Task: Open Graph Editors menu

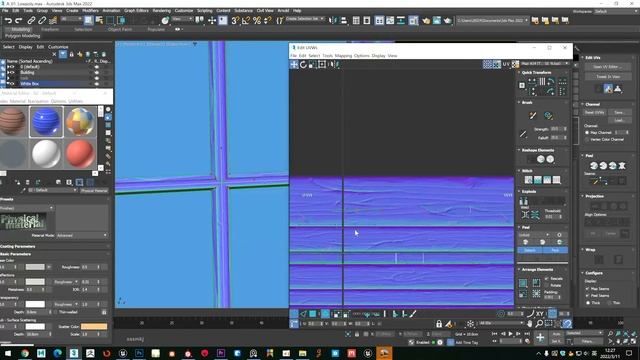Action: point(136,11)
